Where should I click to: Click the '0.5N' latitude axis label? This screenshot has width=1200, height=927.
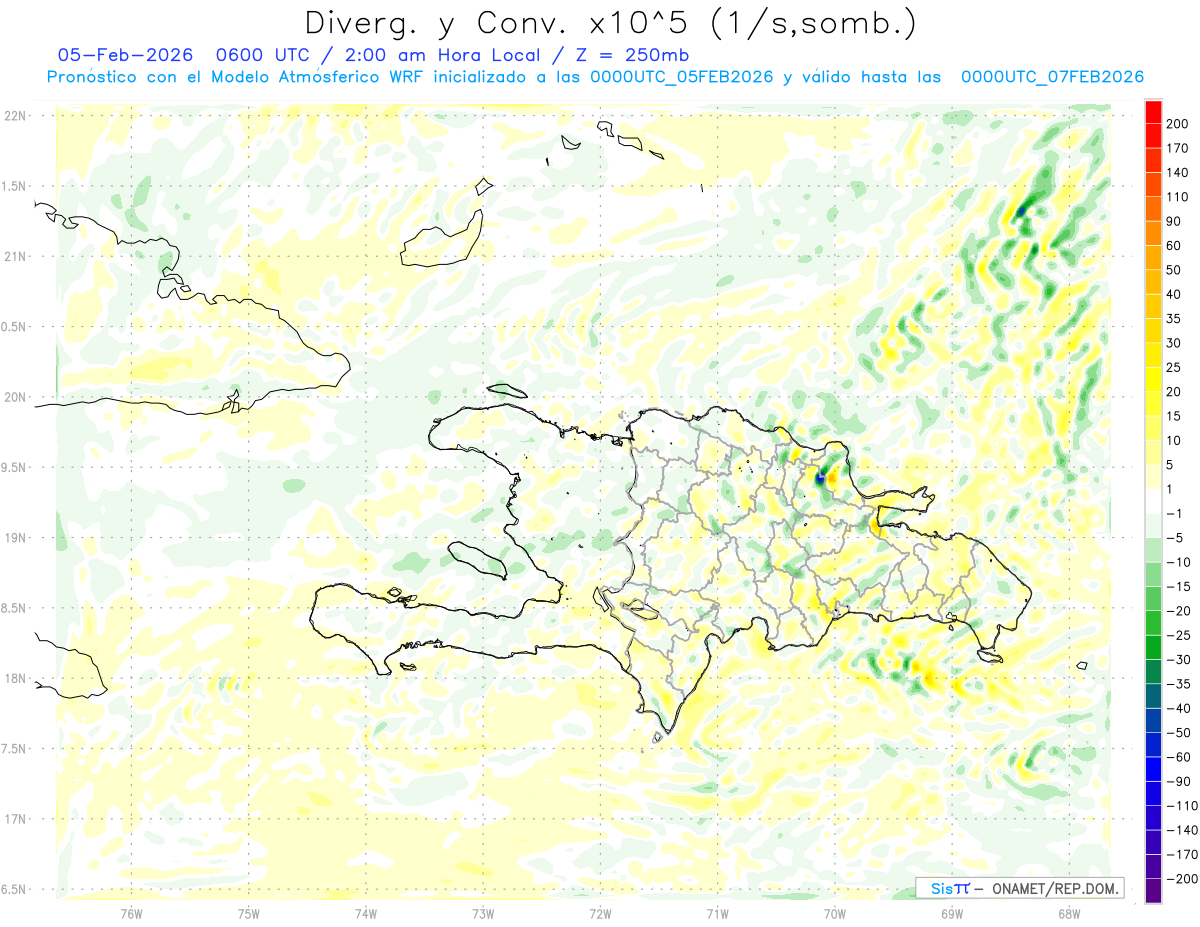[x=14, y=327]
